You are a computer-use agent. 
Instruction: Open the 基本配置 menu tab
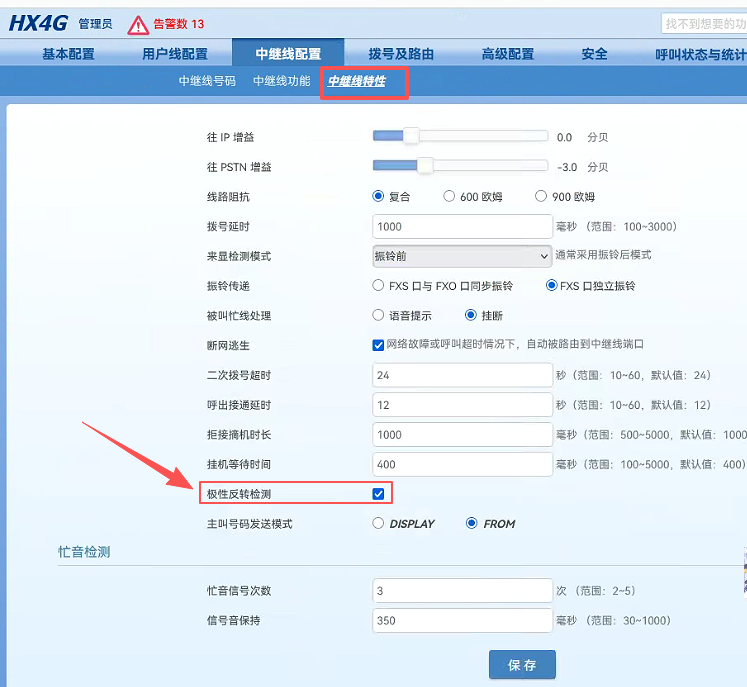pos(69,54)
